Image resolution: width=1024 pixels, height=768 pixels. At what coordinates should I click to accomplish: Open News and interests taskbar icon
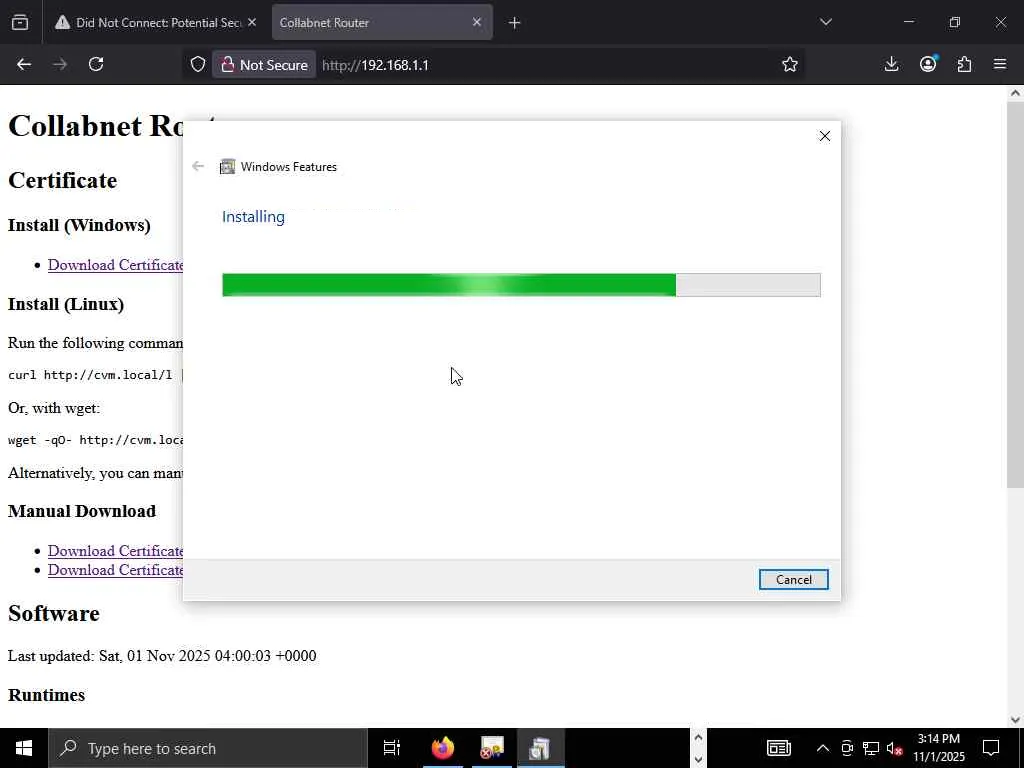pyautogui.click(x=778, y=748)
